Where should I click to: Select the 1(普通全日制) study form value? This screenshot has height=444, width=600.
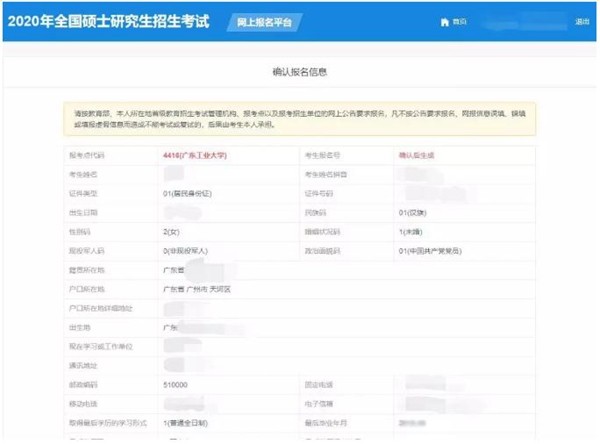click(185, 423)
